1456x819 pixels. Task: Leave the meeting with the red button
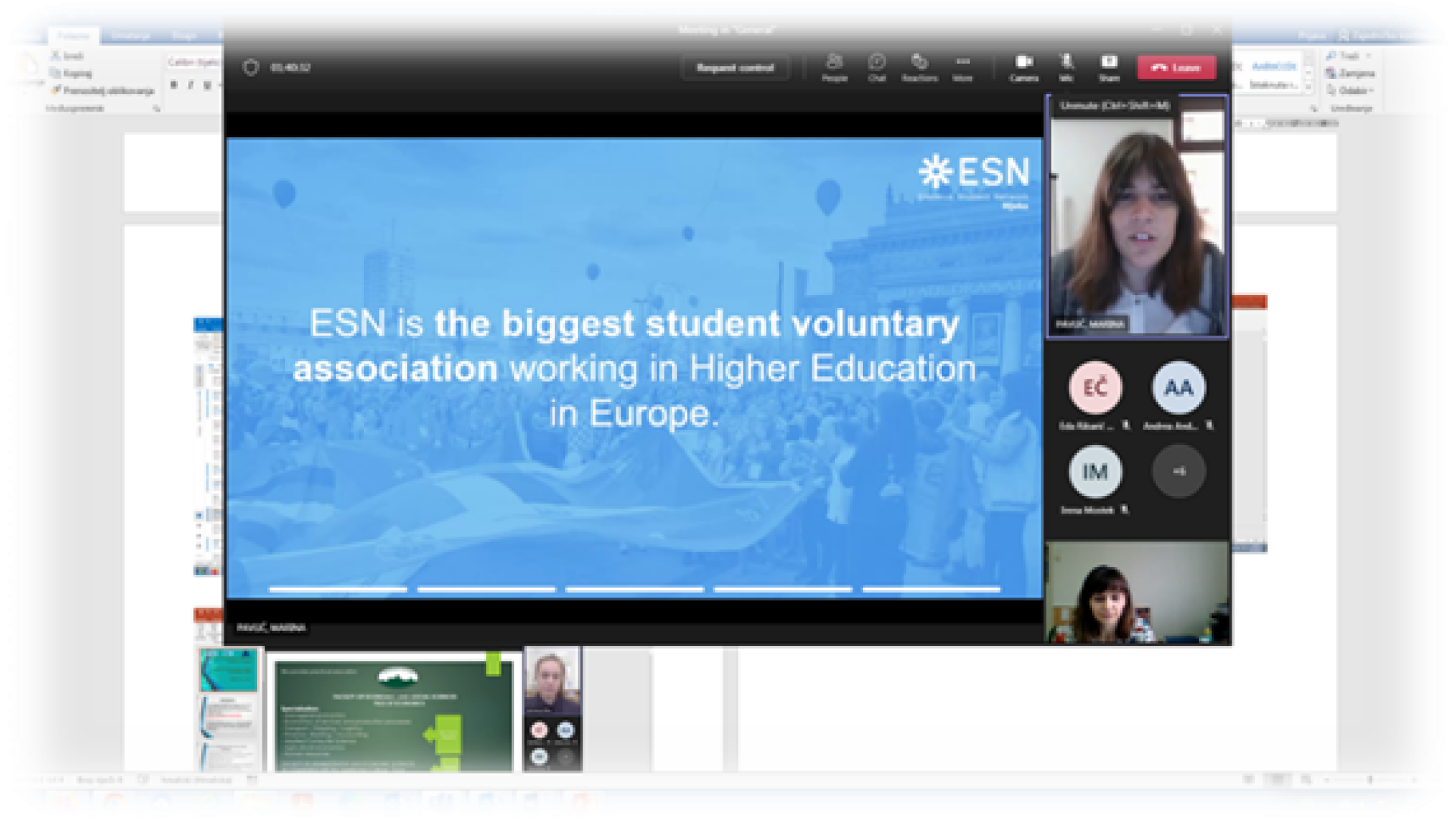tap(1176, 67)
